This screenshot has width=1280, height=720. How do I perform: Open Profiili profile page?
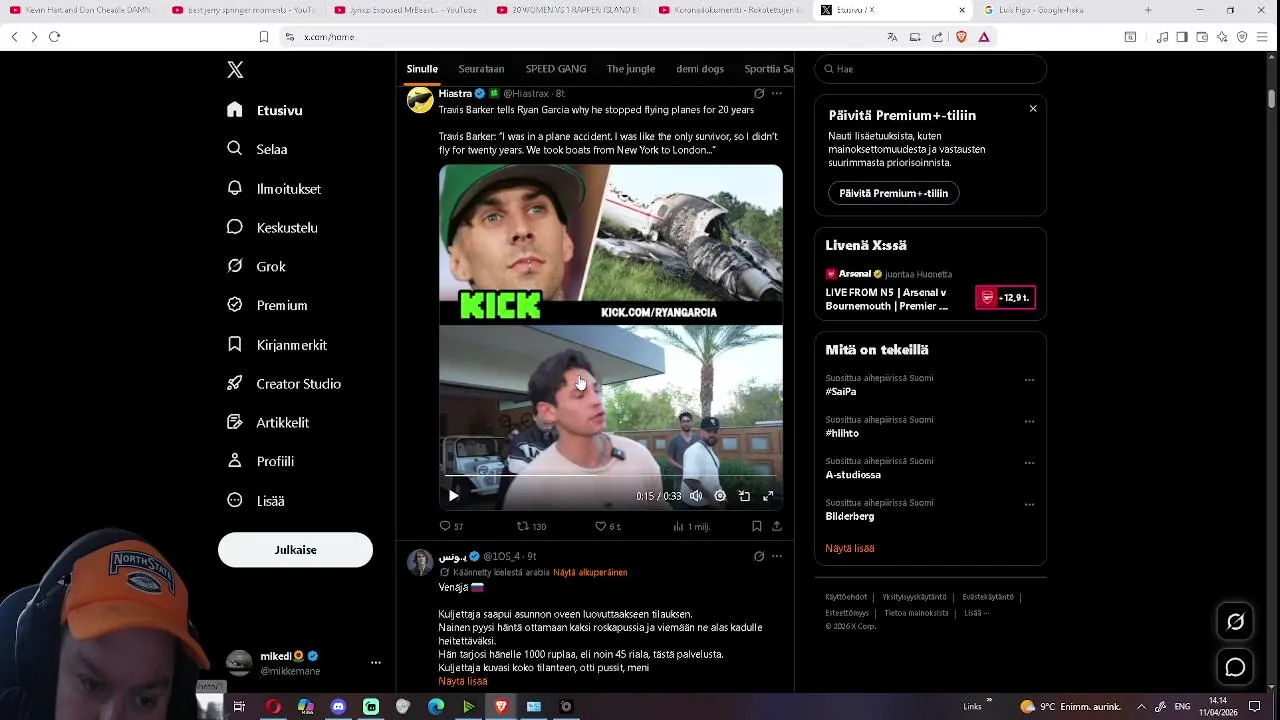[x=261, y=461]
